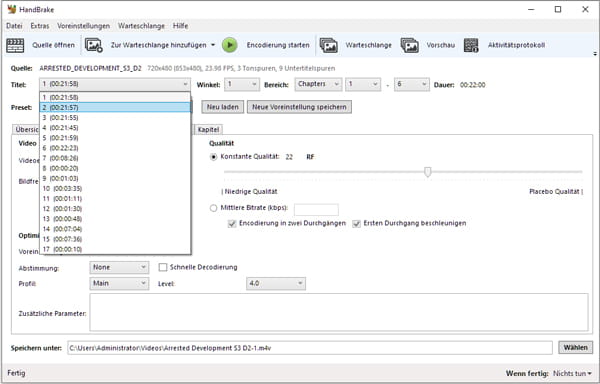Click the Vorschau preview icon

tap(410, 45)
